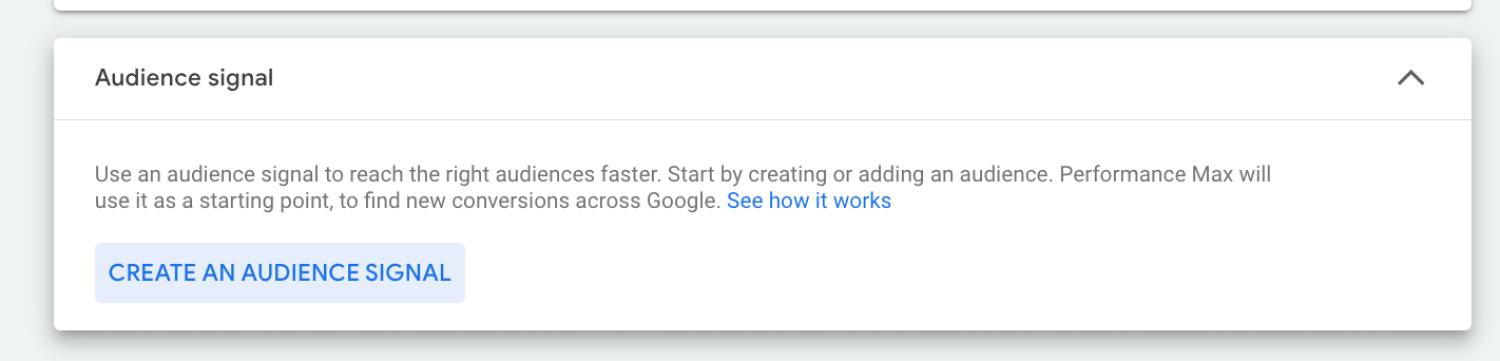Click the up-arrow icon in Audience signal header
Image resolution: width=1500 pixels, height=361 pixels.
coord(1410,78)
